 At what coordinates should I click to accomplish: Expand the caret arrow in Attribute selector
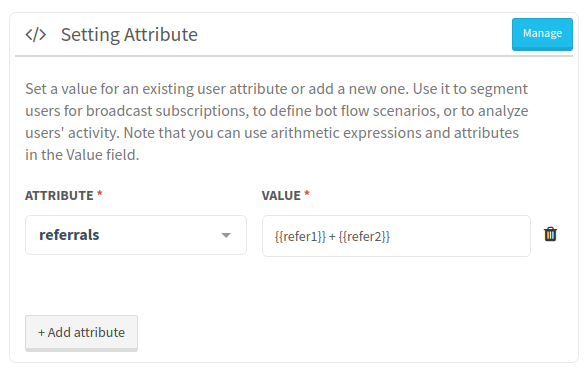coord(226,235)
